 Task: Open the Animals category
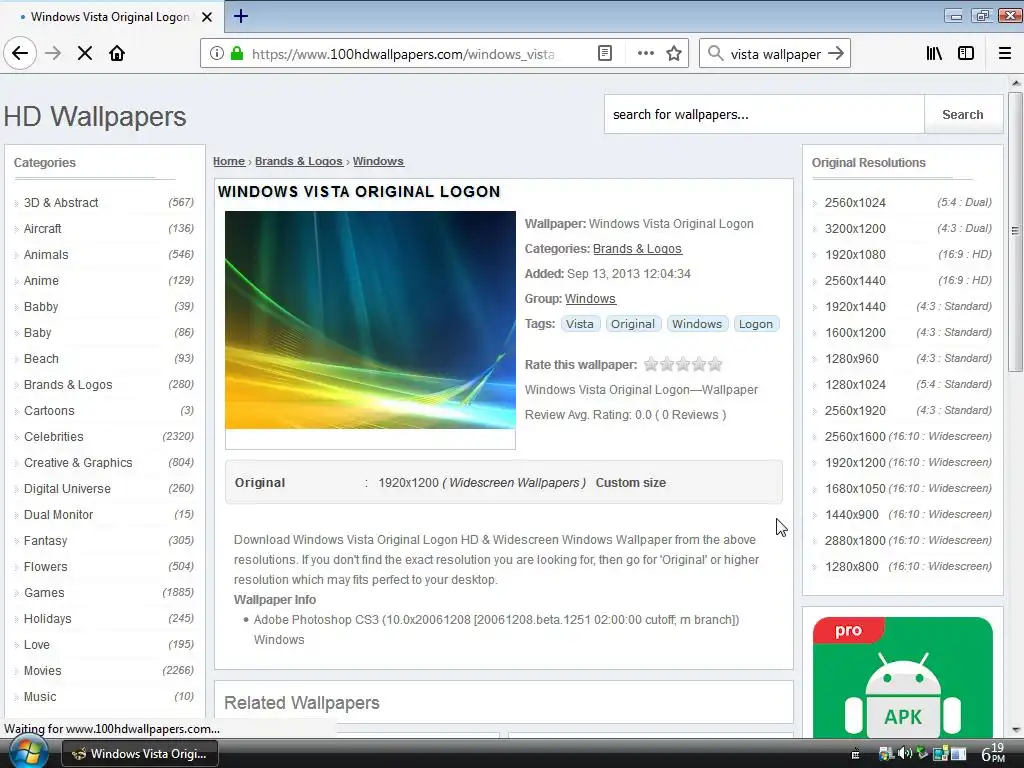(x=46, y=255)
